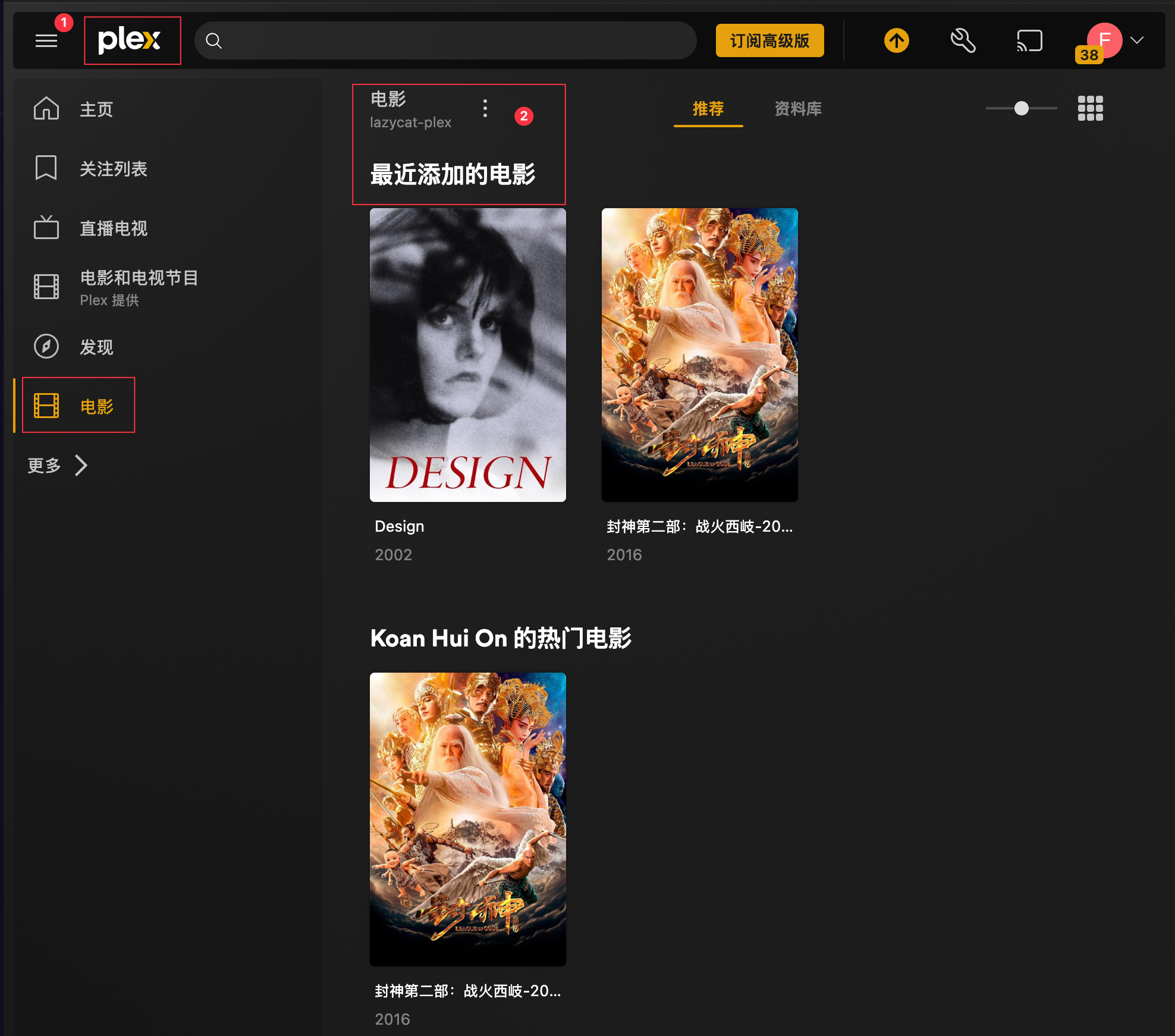Screen dimensions: 1175x1036
Task: Click the Design title text
Action: (400, 526)
